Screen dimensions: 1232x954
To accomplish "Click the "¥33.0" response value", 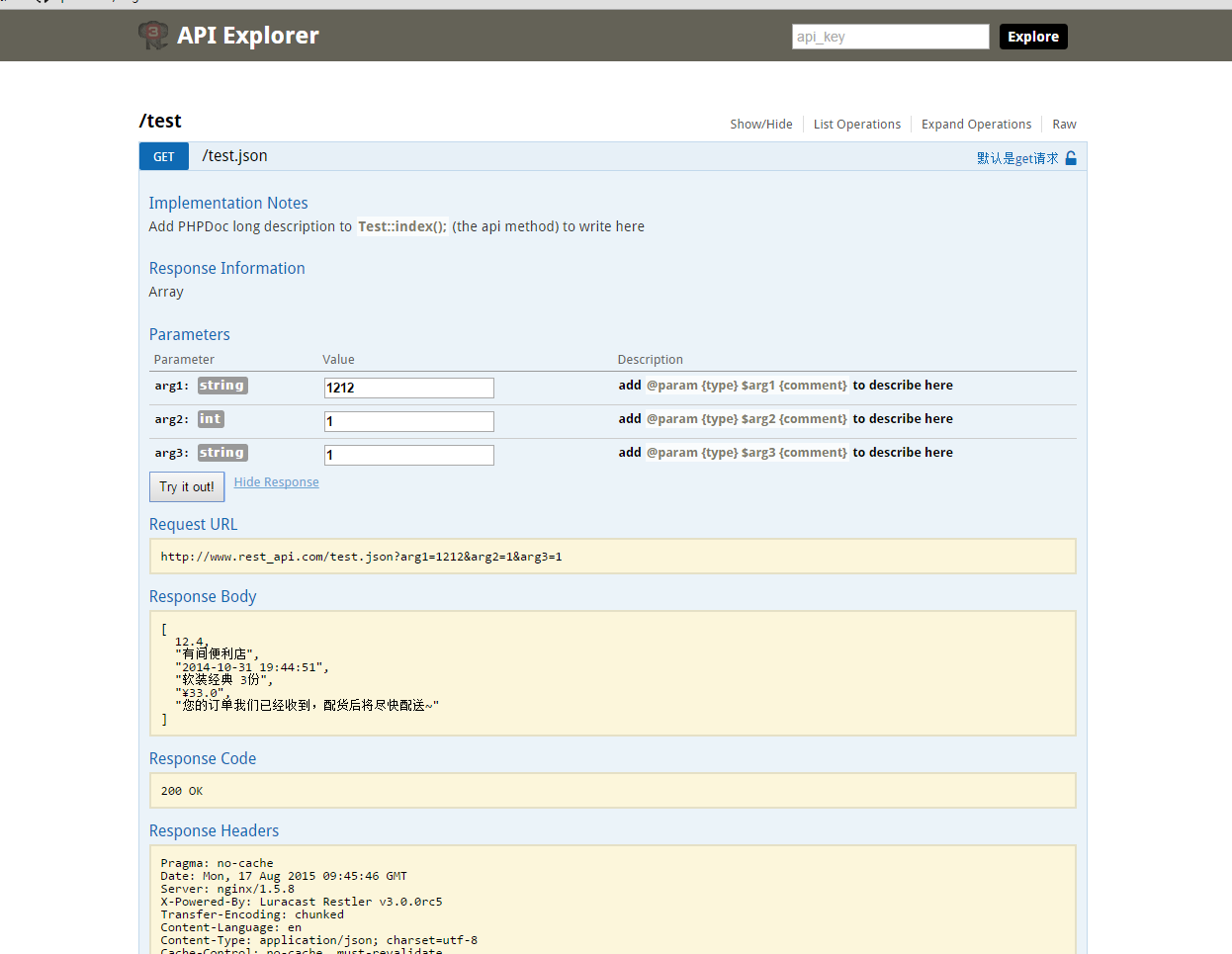I will click(203, 693).
